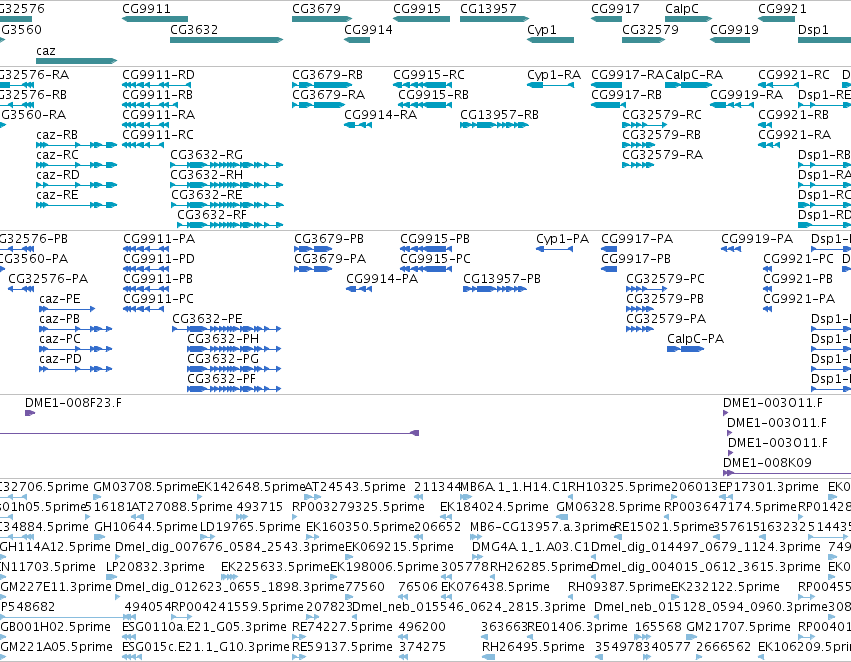Open the CG9911-RD transcript
Viewport: 851px width, 662px height.
[157, 85]
